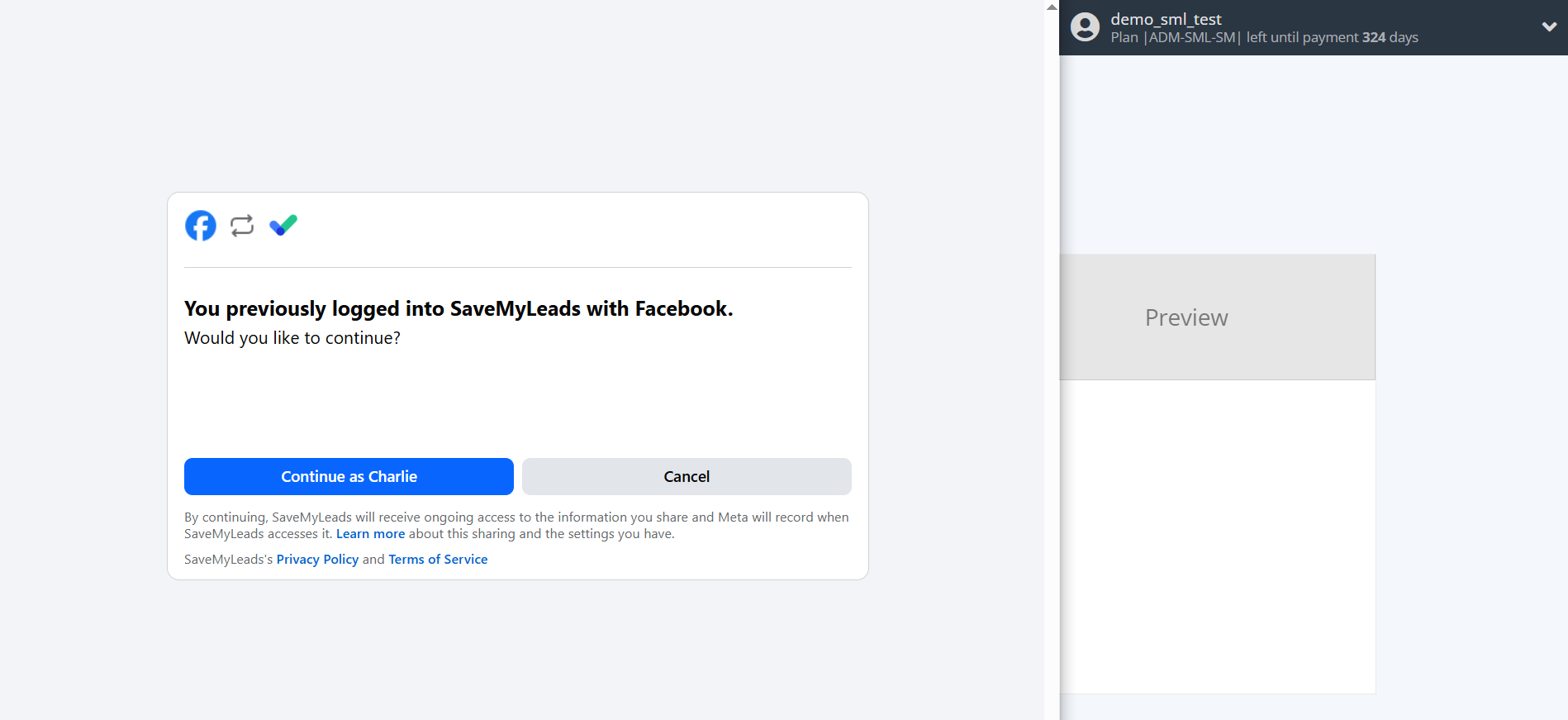Click the previously logged in heading text
The image size is (1568, 720).
458,308
